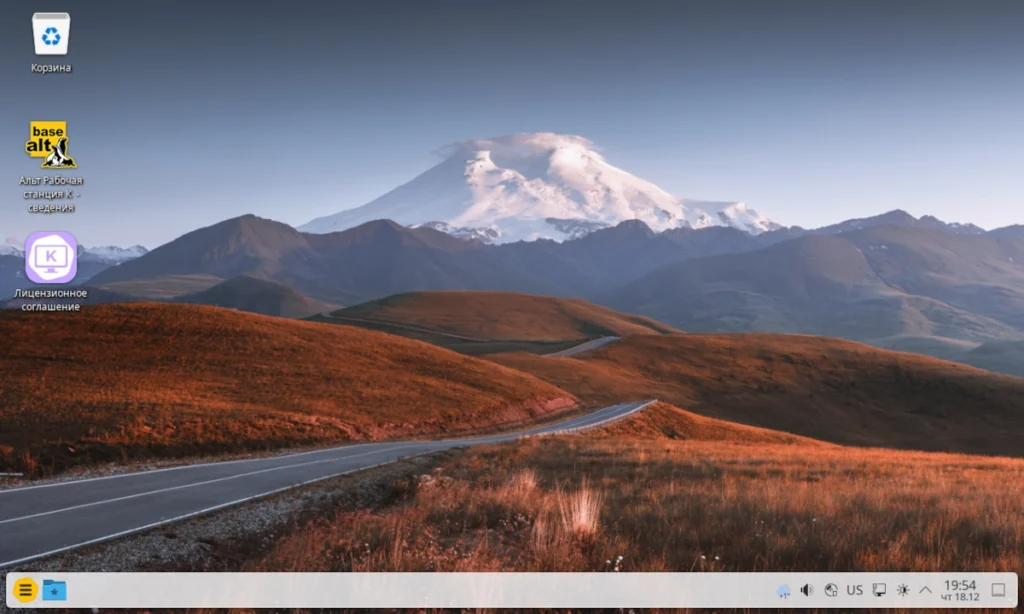This screenshot has width=1024, height=614.
Task: Expand hidden system tray icons arrow
Action: pos(925,590)
